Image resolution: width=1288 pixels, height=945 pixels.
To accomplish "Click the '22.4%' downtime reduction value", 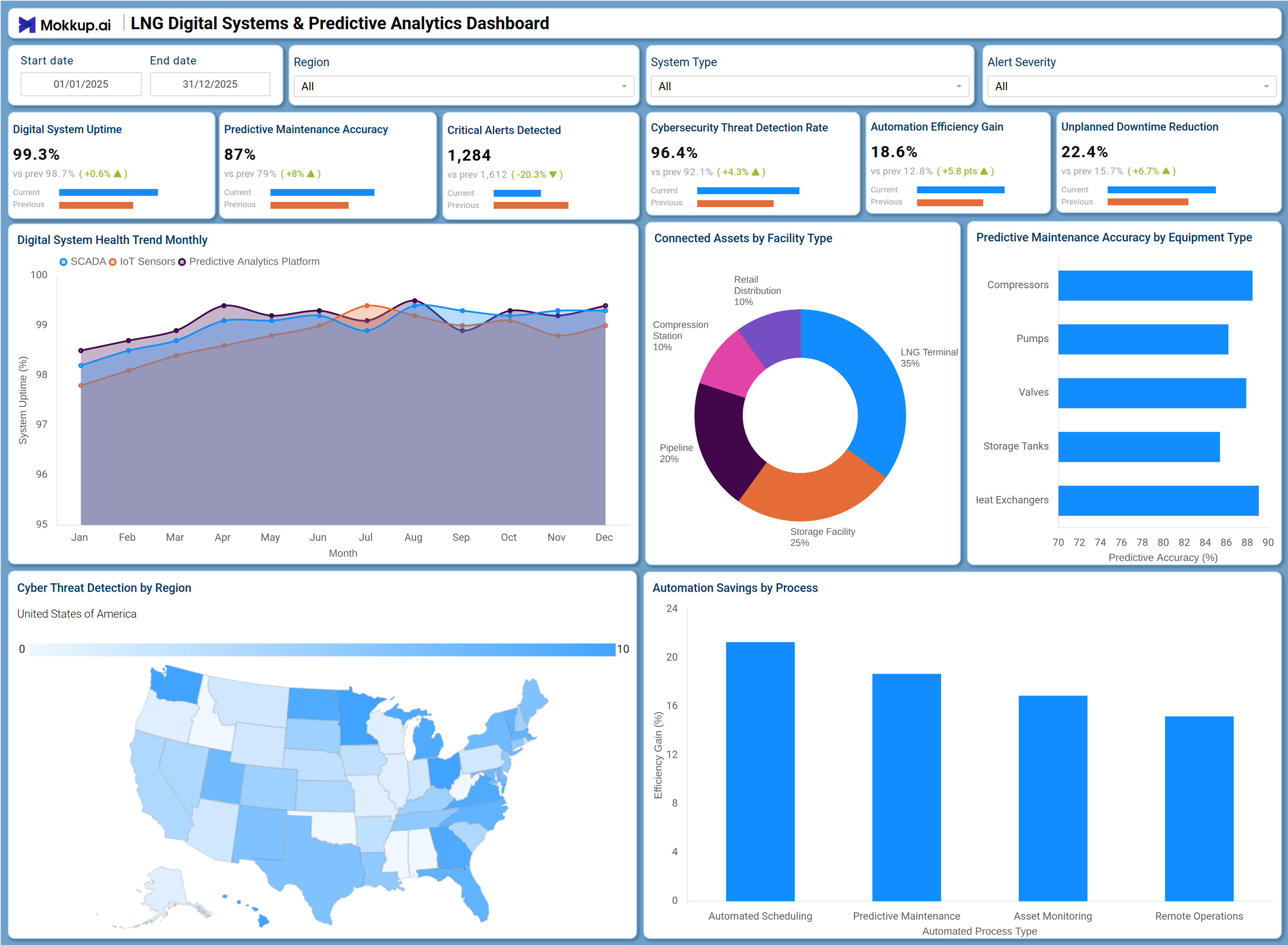I will (x=1084, y=152).
